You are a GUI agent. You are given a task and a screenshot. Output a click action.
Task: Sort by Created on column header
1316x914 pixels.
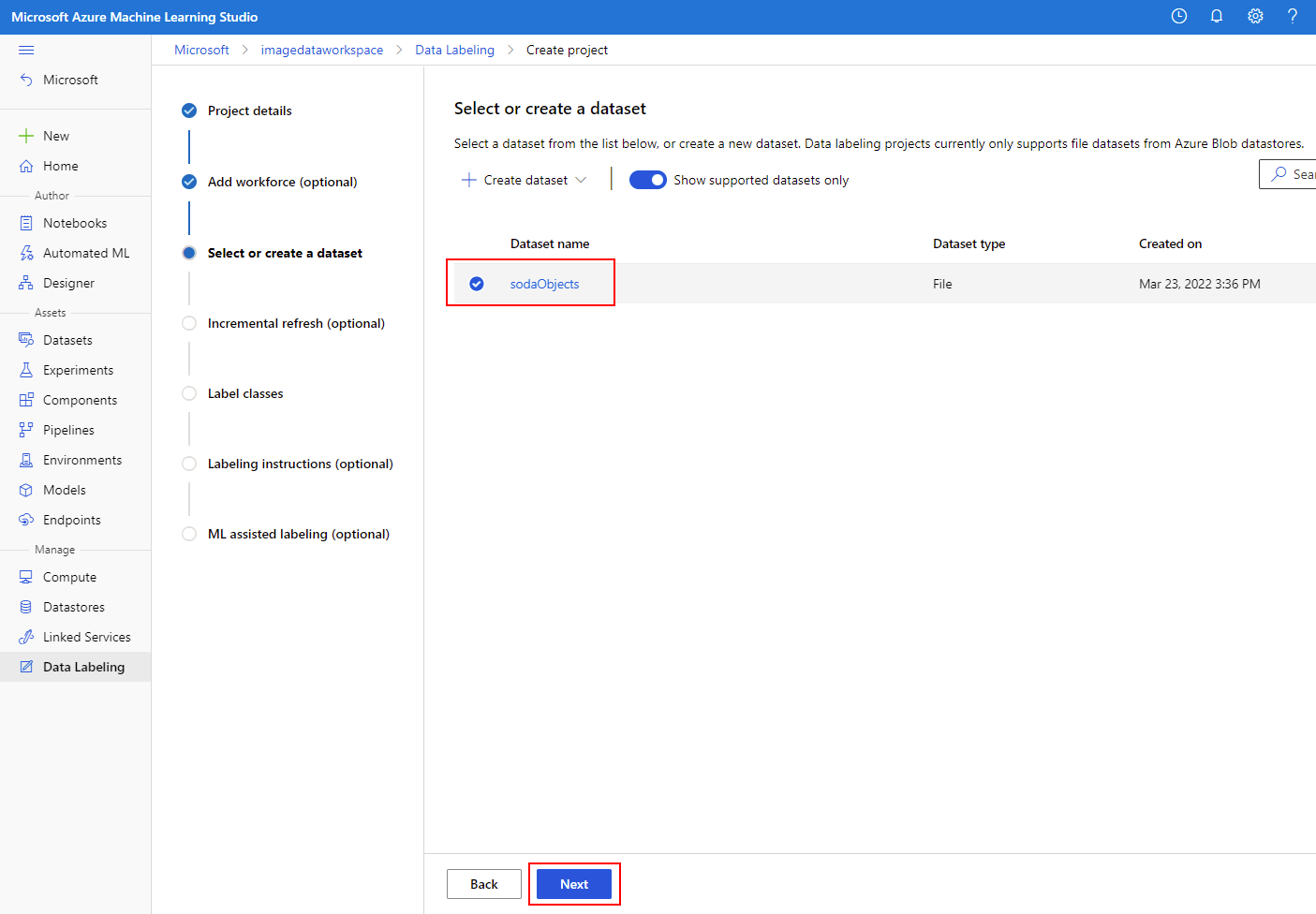click(1170, 243)
